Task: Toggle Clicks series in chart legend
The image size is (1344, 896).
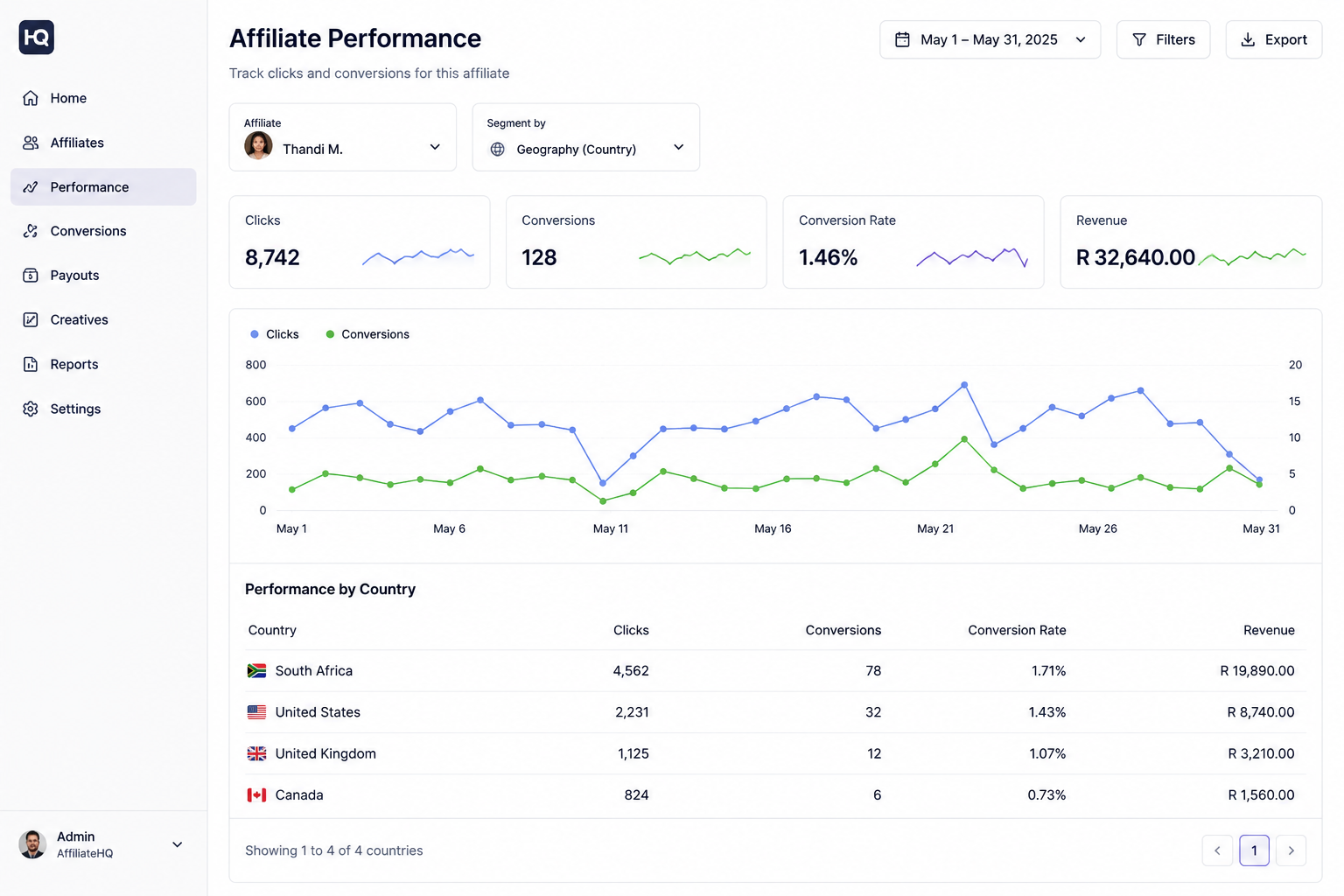Action: point(274,334)
